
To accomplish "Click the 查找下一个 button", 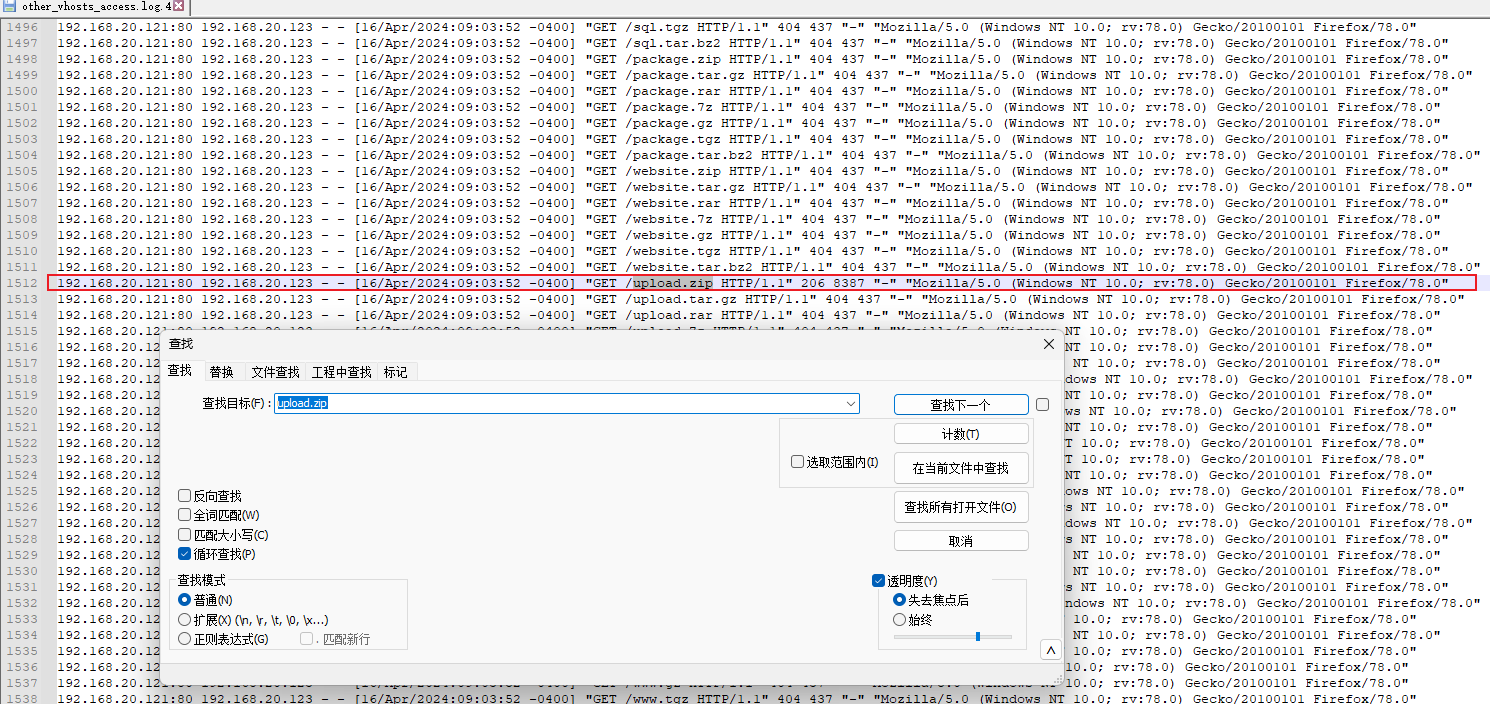I will (961, 405).
